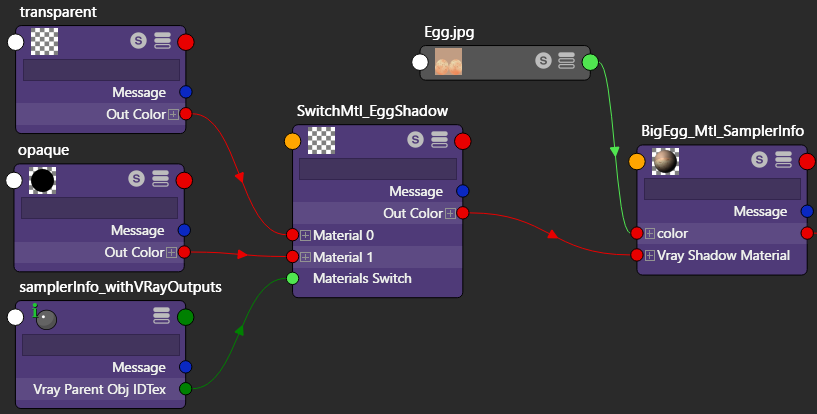817x414 pixels.
Task: Expand Vray Shadow Material attribute plus box
Action: coord(650,255)
